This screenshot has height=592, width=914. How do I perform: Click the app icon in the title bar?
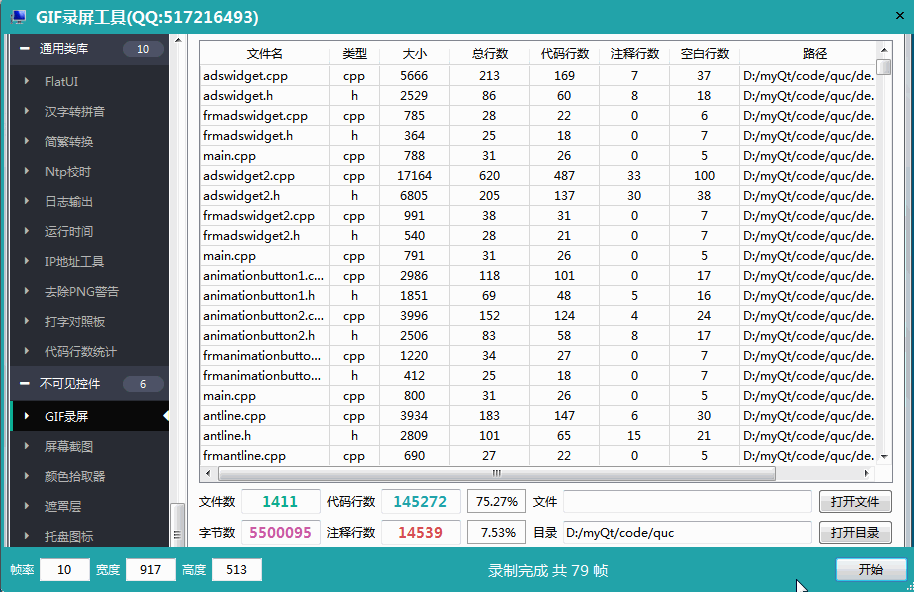click(x=18, y=17)
